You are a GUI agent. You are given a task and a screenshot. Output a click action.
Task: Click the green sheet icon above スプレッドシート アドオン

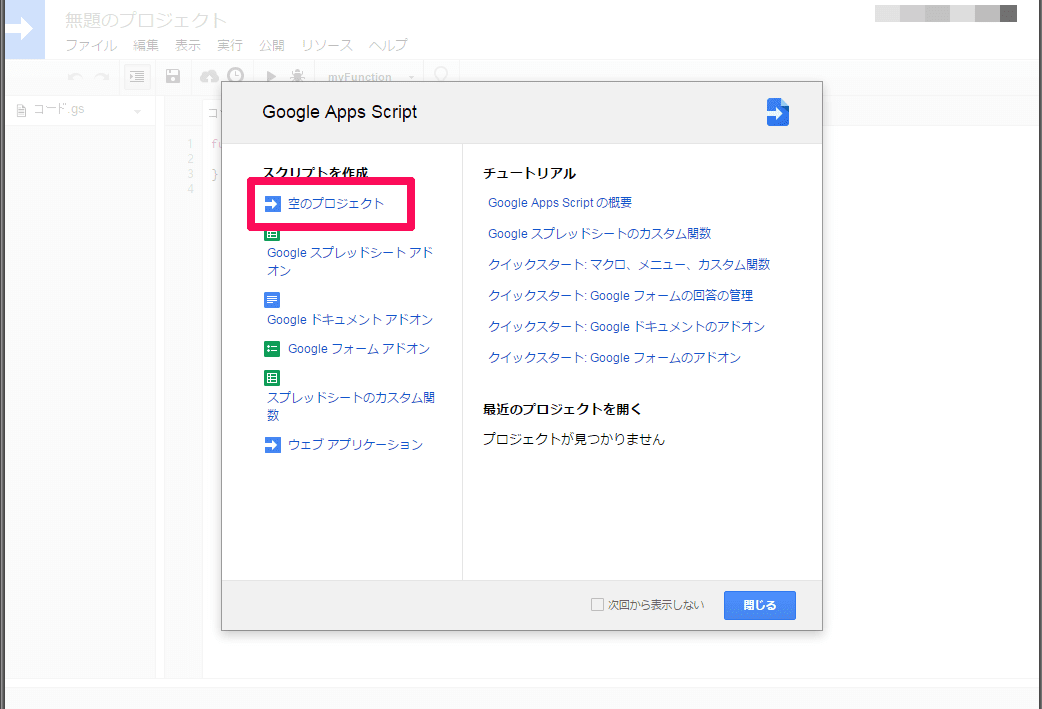point(272,235)
